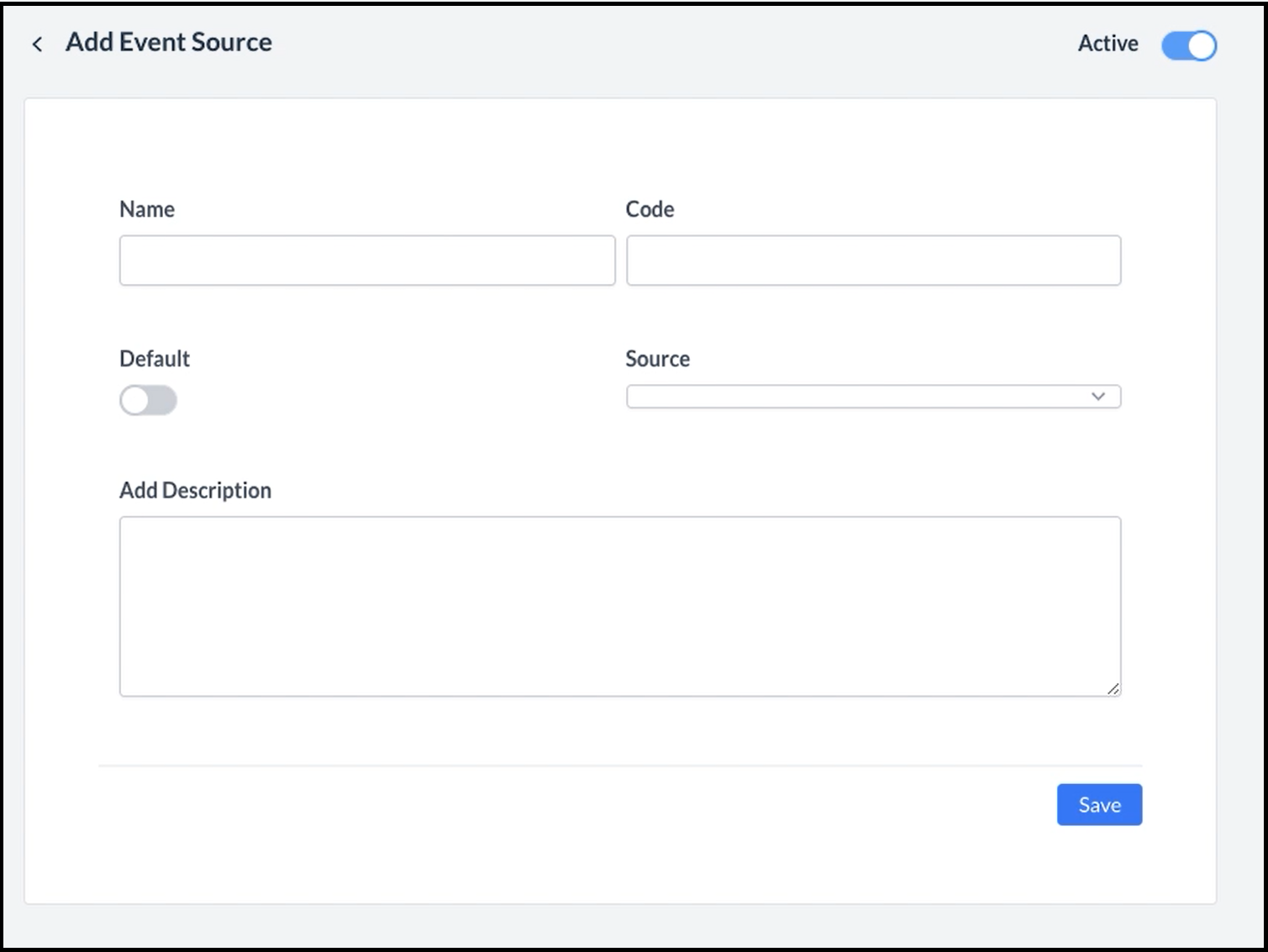Viewport: 1268px width, 952px height.
Task: Focus the Name input field
Action: pos(367,260)
